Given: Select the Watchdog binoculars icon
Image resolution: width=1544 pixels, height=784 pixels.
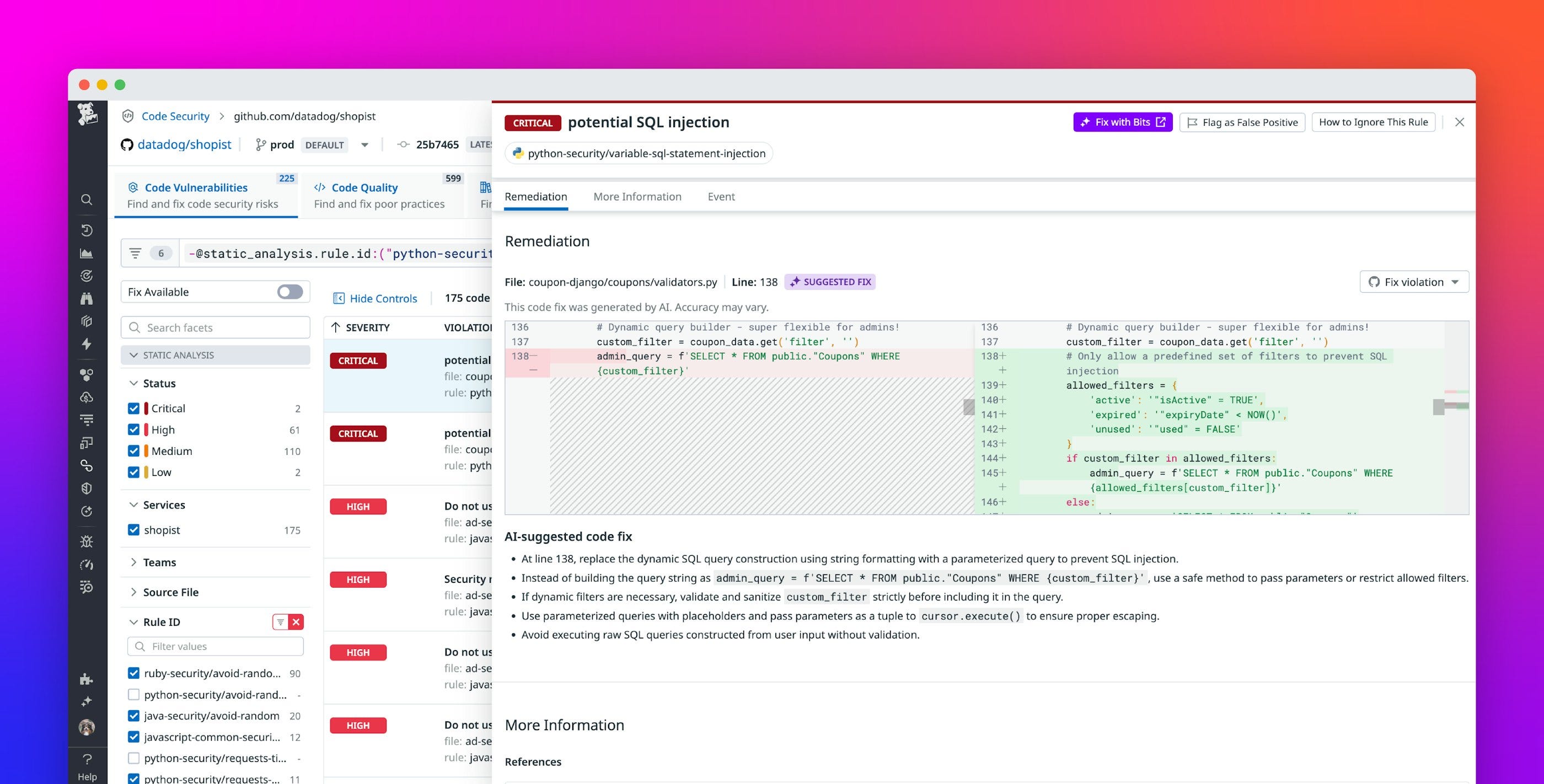Looking at the screenshot, I should 87,298.
